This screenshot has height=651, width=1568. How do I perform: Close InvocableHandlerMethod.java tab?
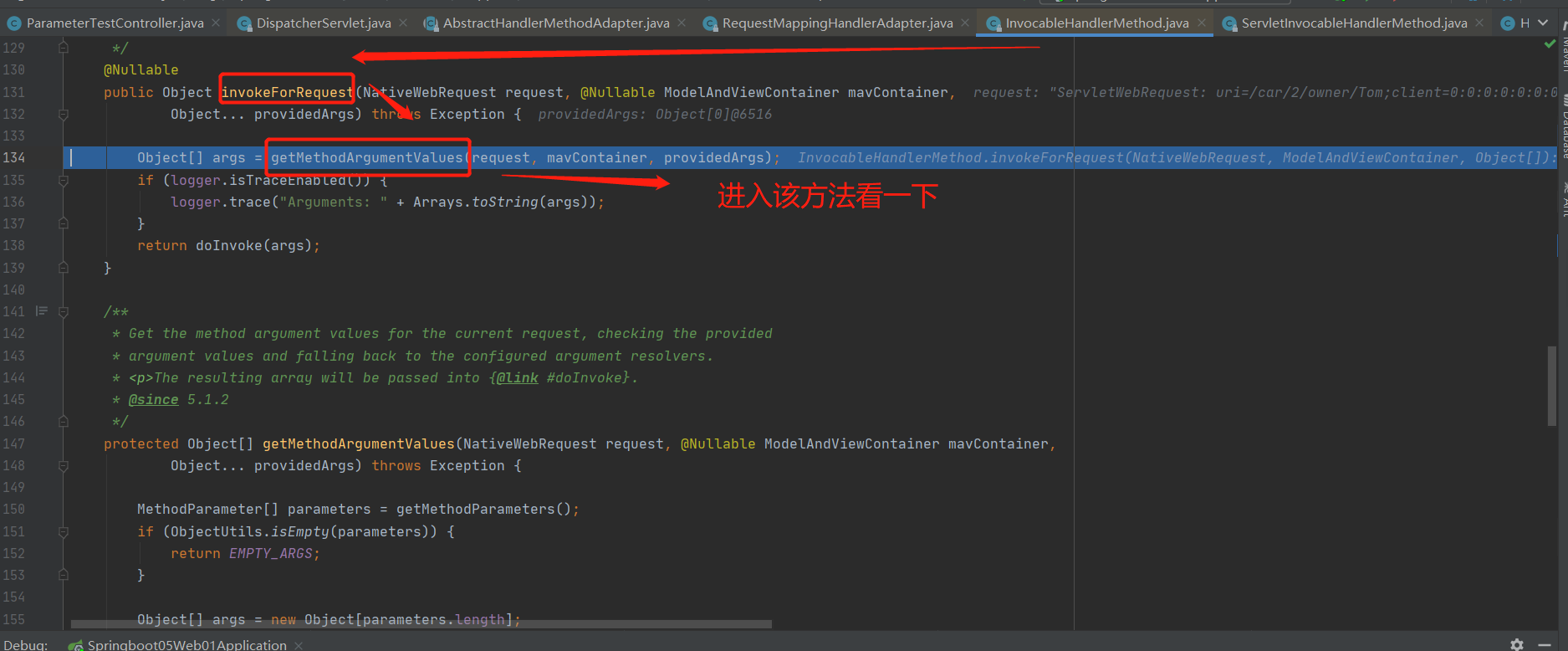1202,23
